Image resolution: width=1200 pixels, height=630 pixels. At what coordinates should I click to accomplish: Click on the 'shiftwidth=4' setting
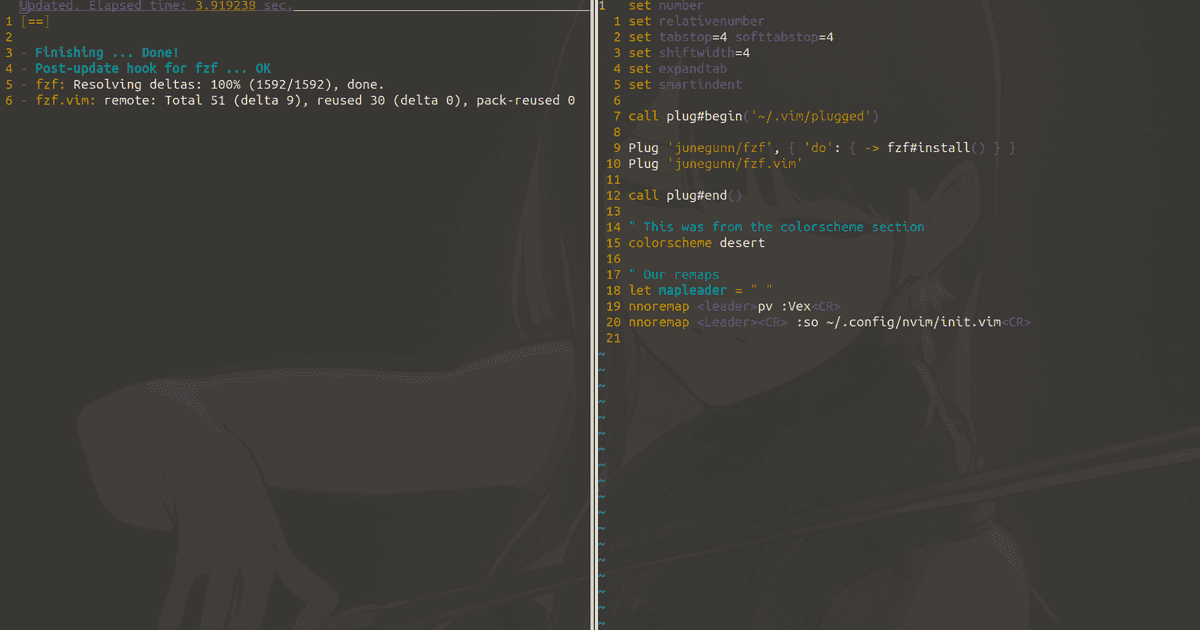coord(704,53)
